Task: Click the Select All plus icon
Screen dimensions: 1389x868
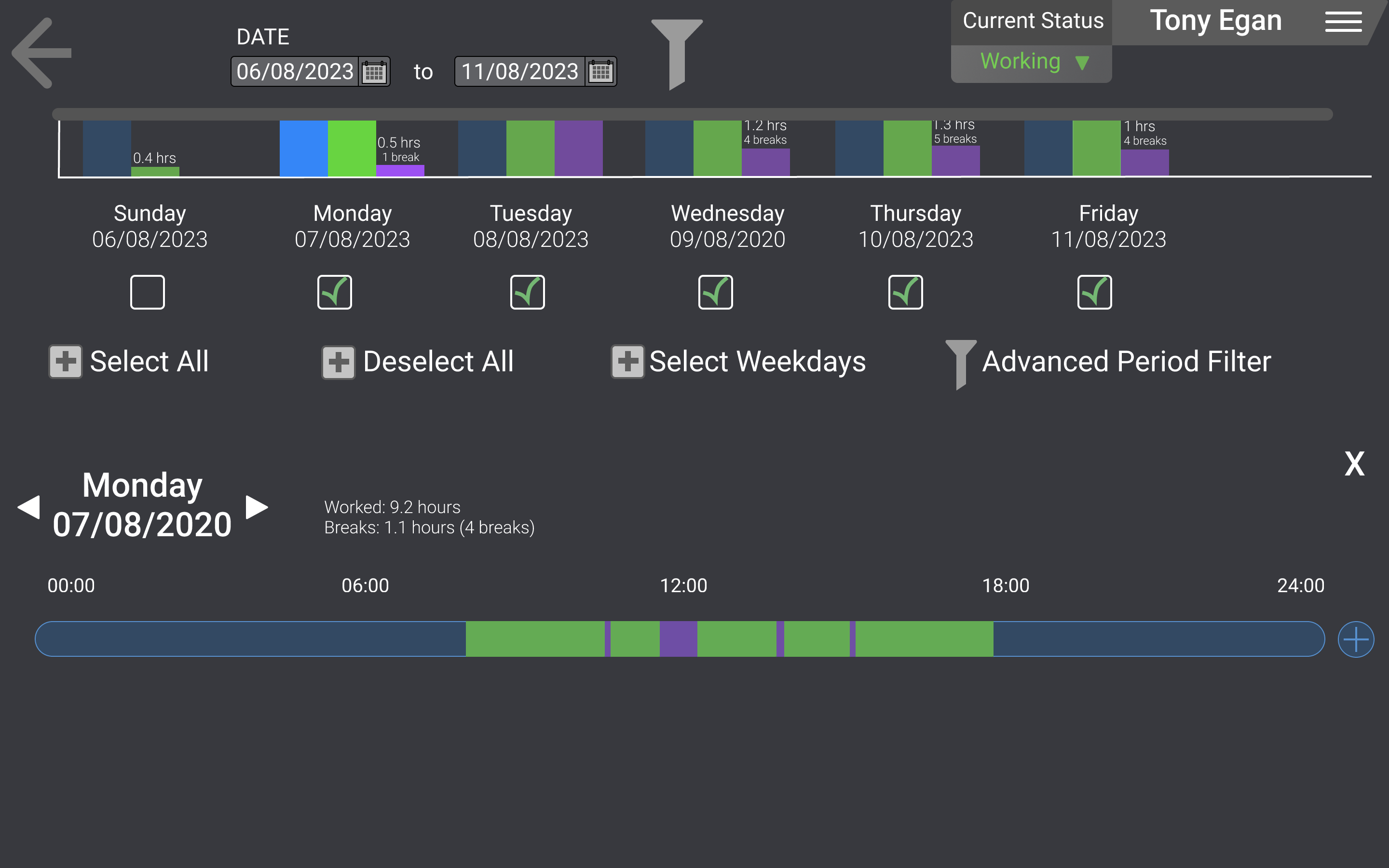Action: (66, 362)
